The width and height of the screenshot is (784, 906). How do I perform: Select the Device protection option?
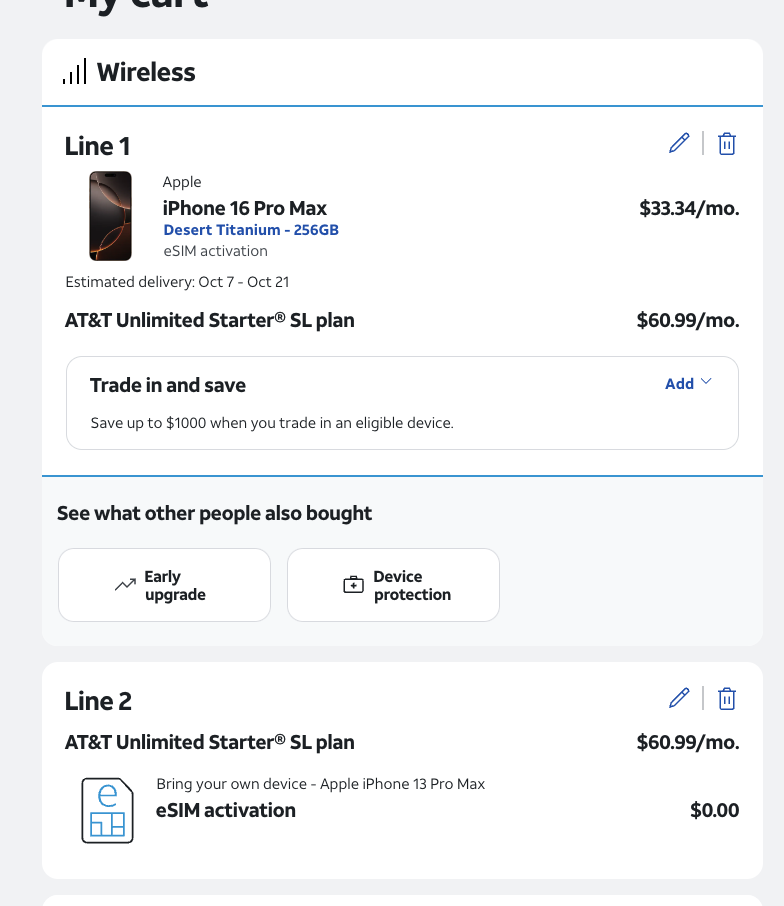pos(393,585)
